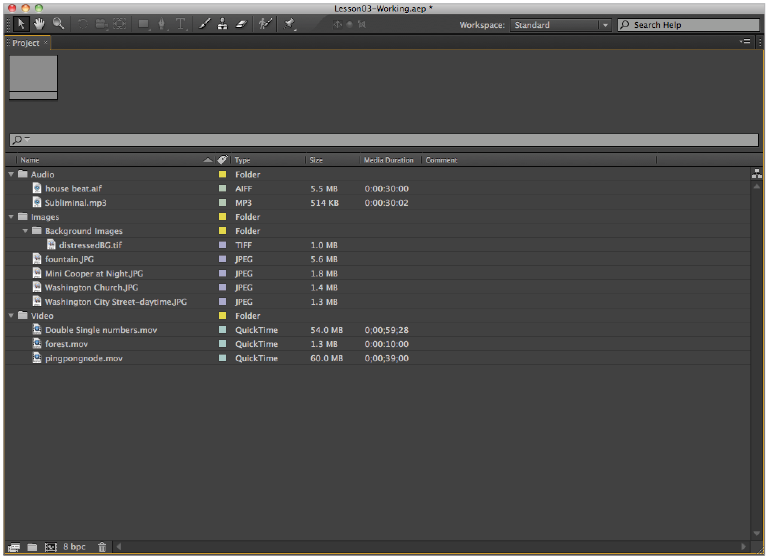Image resolution: width=768 pixels, height=559 pixels.
Task: Select the Clone Stamp tool
Action: (222, 24)
